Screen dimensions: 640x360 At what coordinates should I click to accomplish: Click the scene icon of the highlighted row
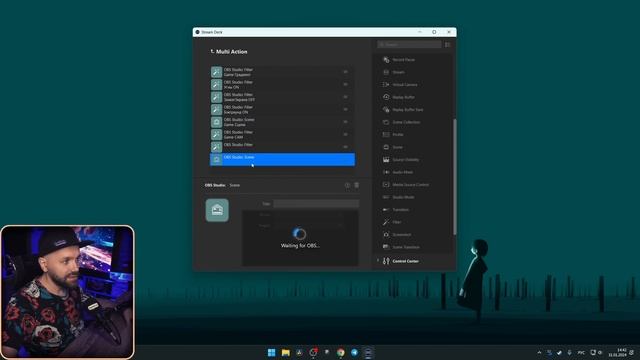tap(216, 160)
